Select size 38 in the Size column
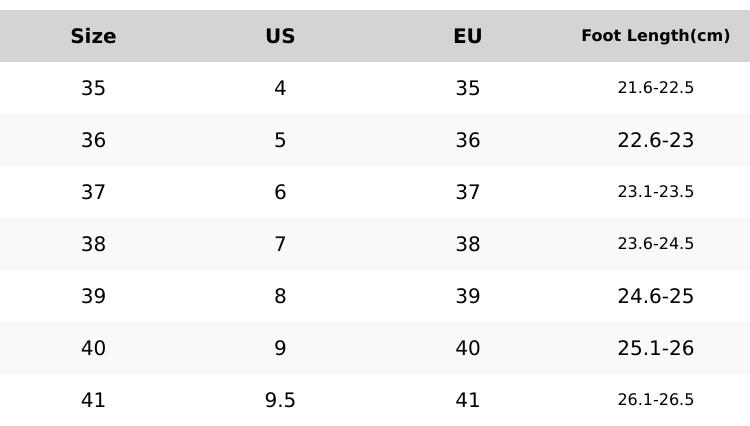Screen dimensions: 750x426 click(x=93, y=244)
